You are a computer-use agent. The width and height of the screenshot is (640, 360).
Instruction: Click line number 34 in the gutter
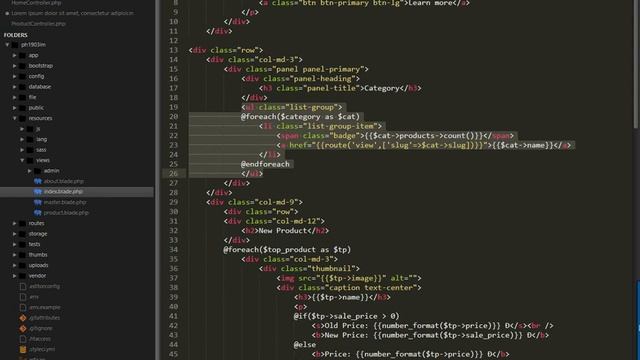pyautogui.click(x=173, y=249)
